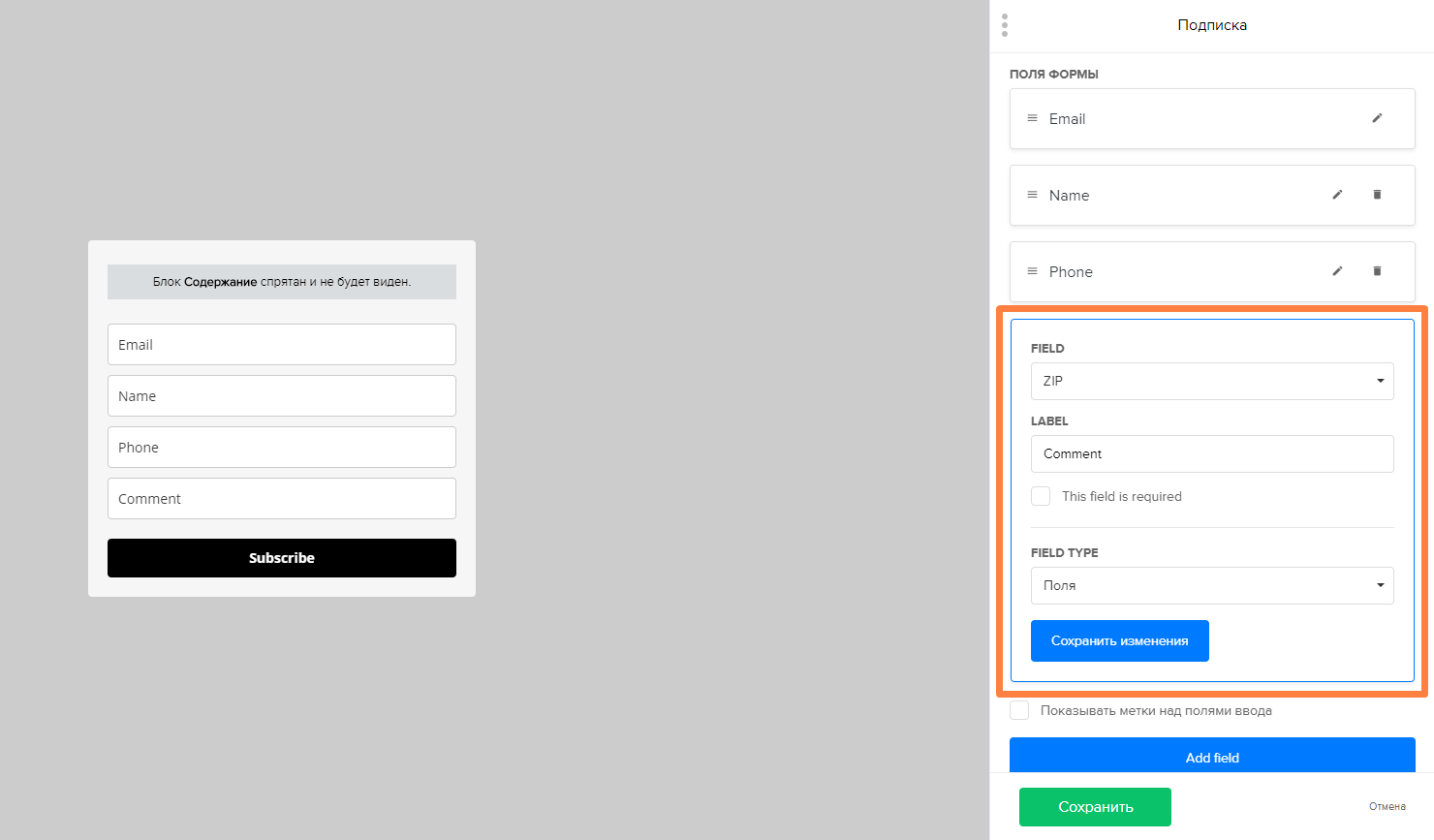This screenshot has height=840, width=1434.
Task: Click the Отмена link
Action: pos(1387,806)
